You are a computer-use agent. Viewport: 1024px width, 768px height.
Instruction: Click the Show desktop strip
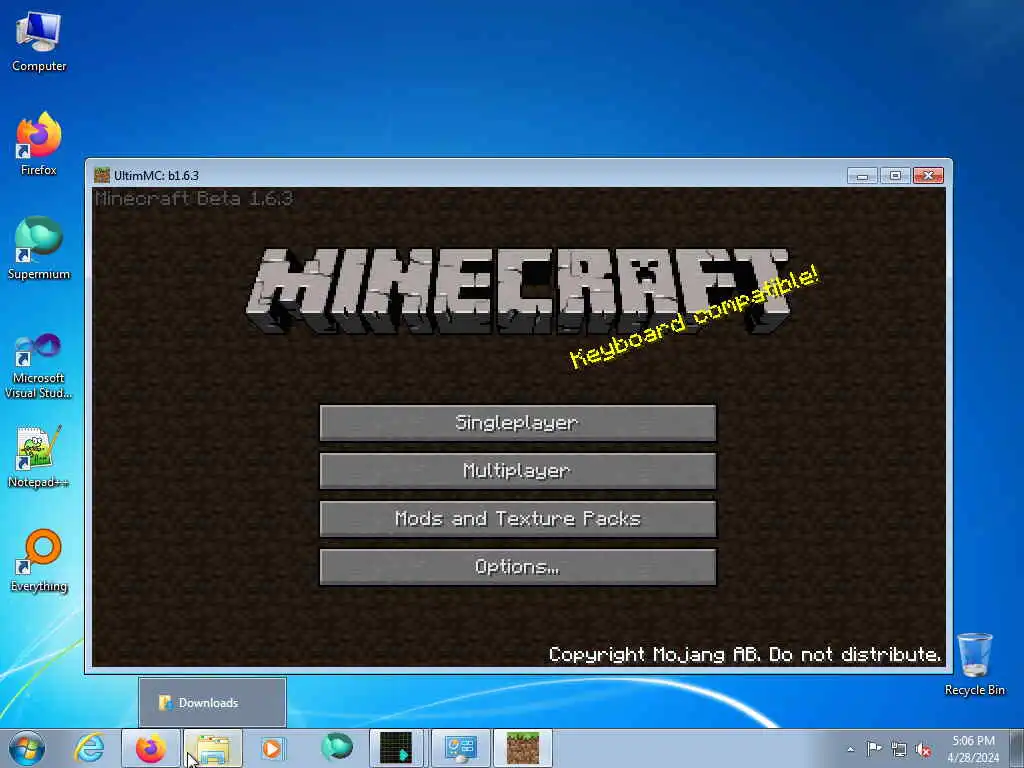[x=1018, y=748]
